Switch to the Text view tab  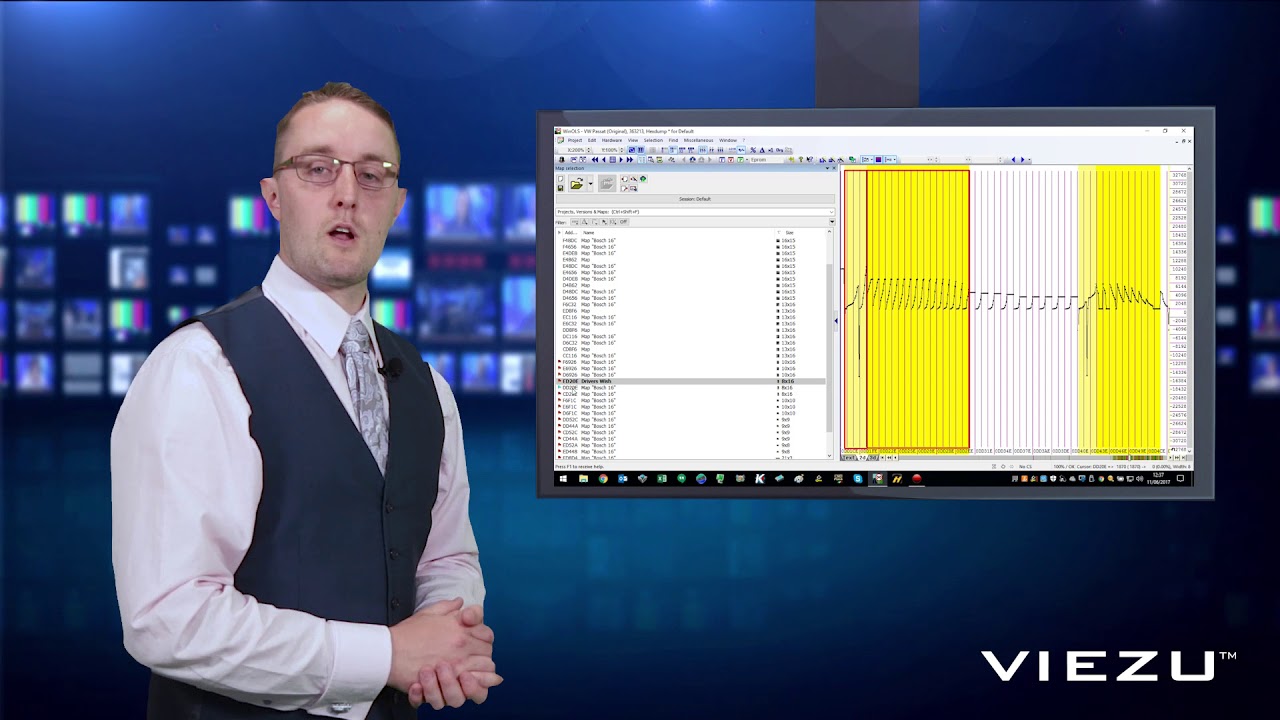848,457
